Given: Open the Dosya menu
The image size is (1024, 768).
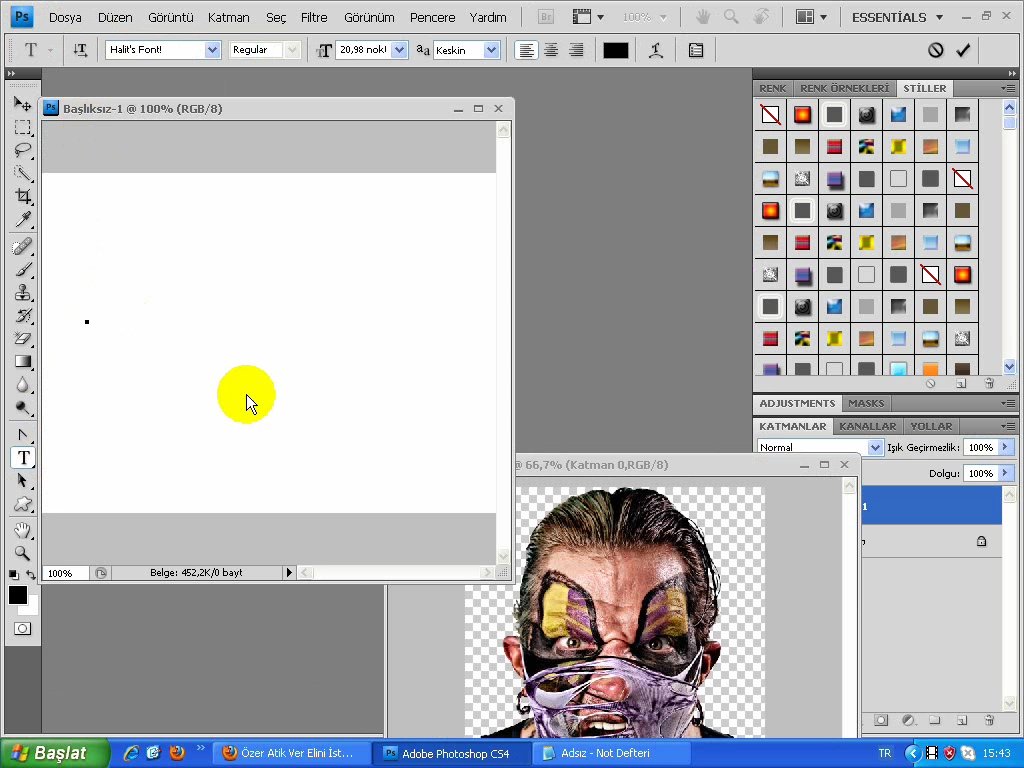Looking at the screenshot, I should [65, 18].
